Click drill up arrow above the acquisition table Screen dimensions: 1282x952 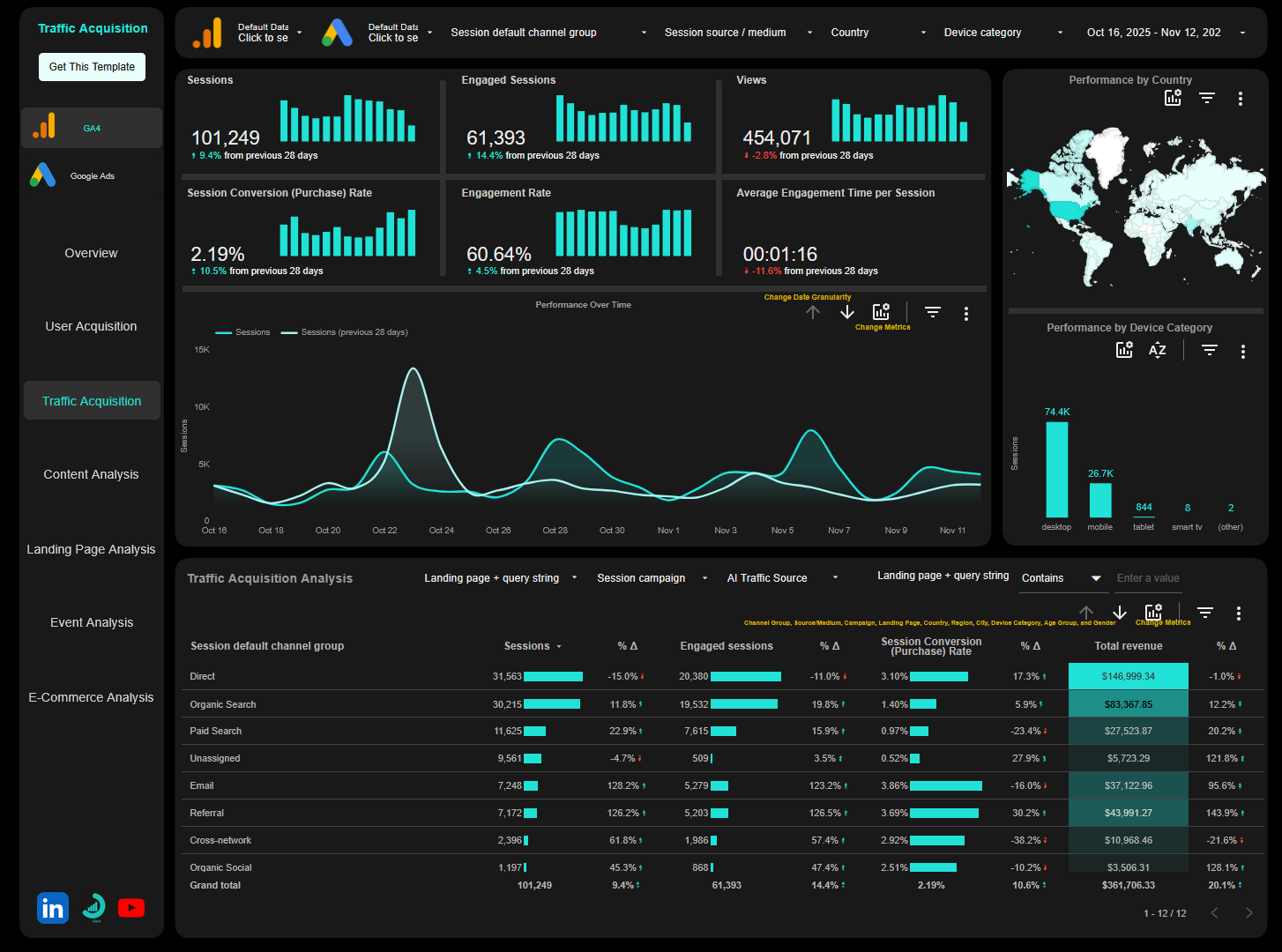(x=1086, y=612)
